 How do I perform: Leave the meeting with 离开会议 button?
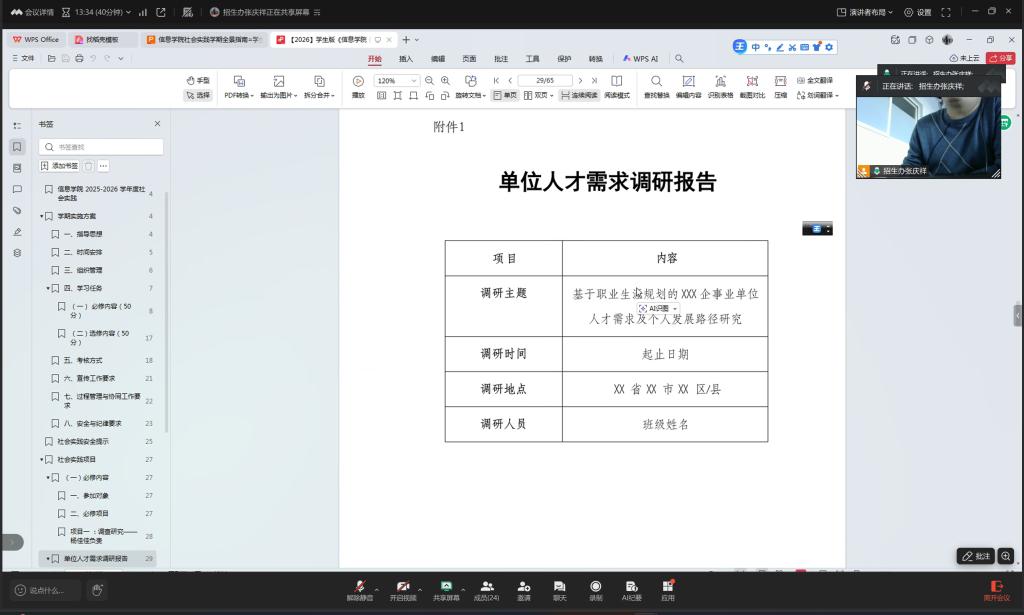[995, 590]
